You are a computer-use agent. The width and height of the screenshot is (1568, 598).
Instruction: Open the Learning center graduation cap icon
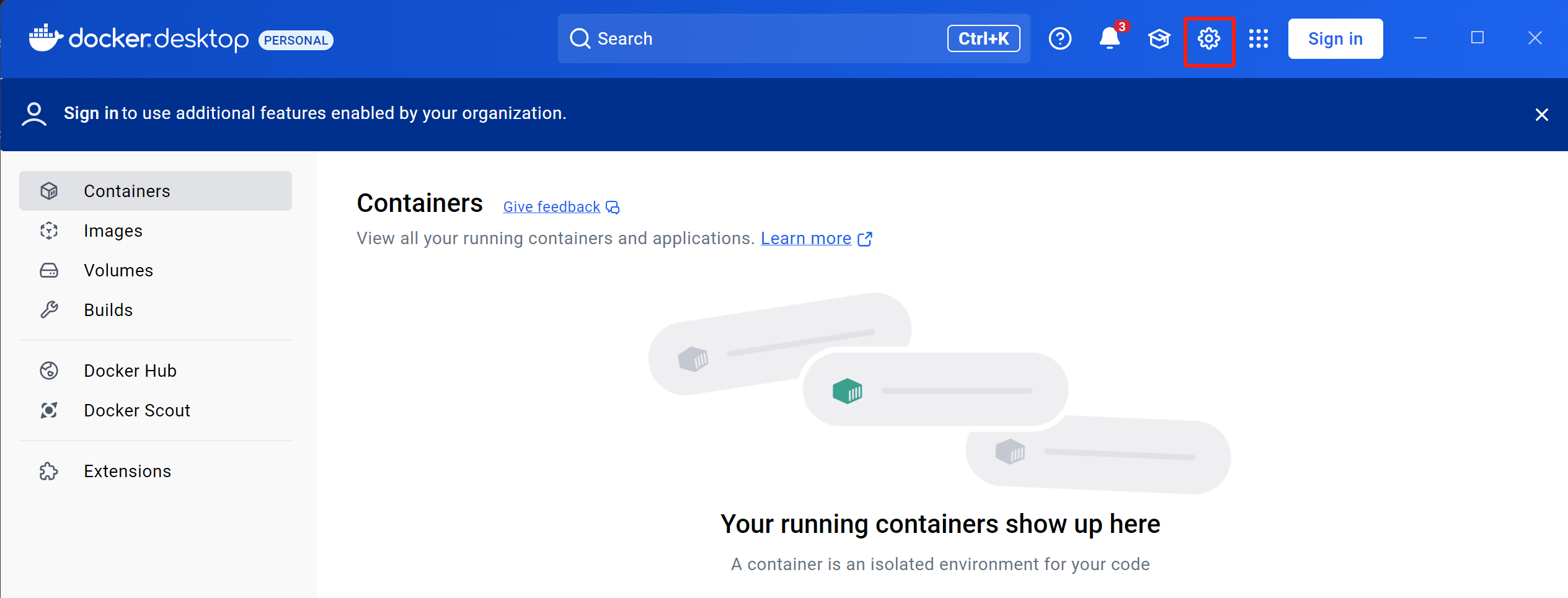(1159, 39)
